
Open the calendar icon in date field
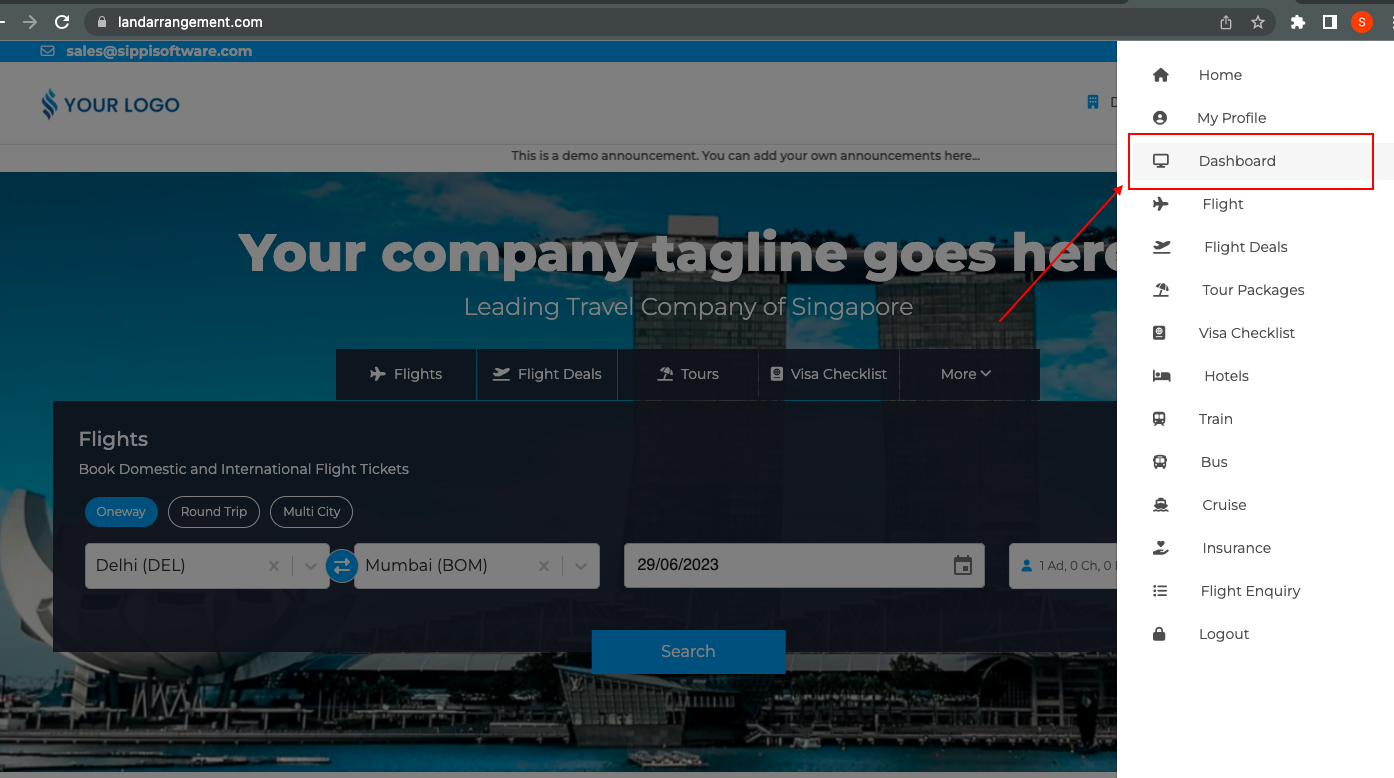tap(962, 566)
